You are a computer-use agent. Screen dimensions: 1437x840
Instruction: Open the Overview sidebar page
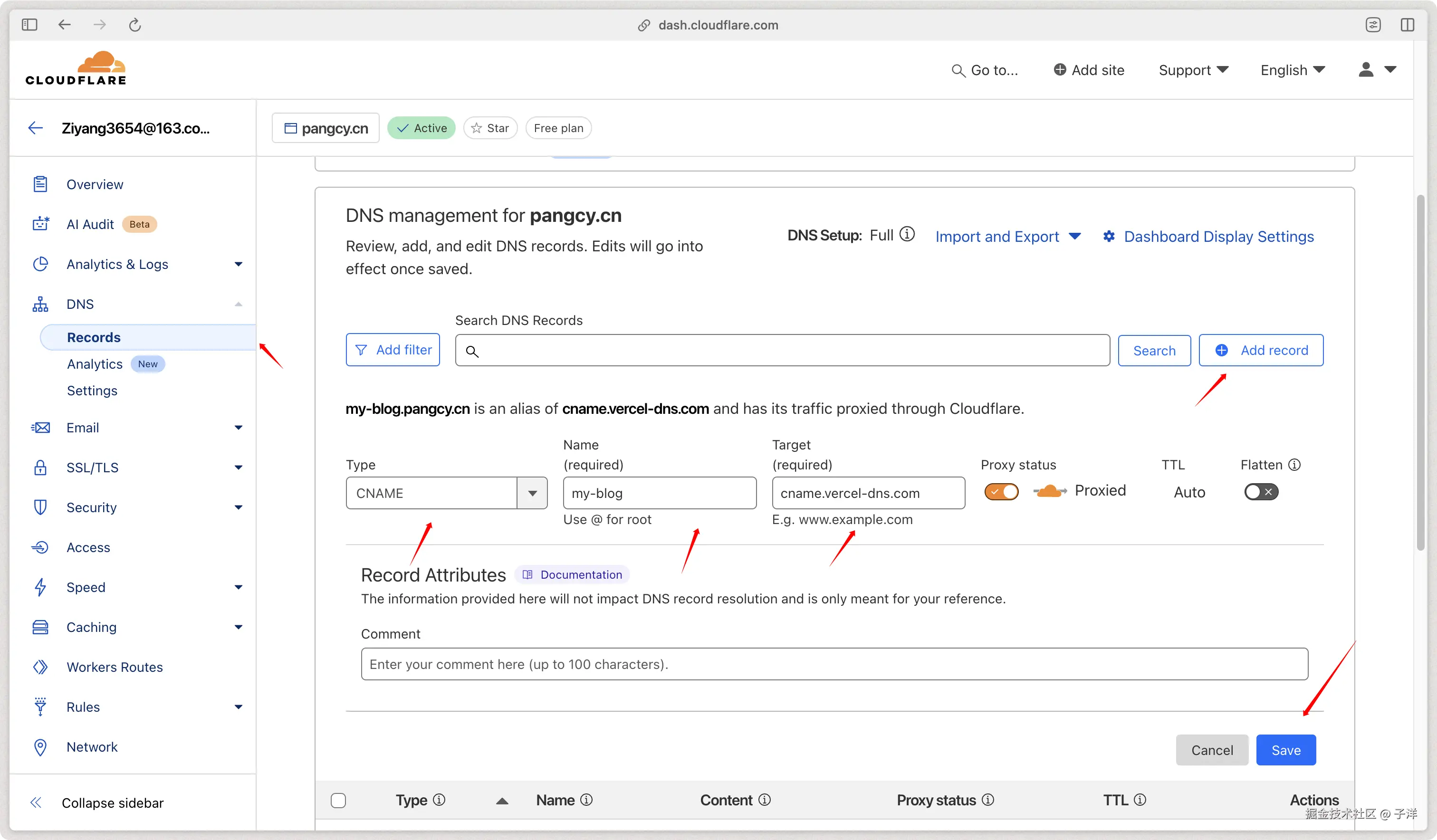pos(95,184)
